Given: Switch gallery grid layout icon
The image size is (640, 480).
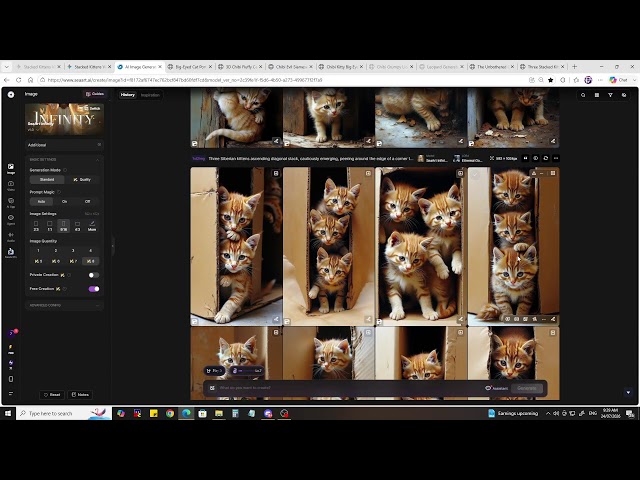Looking at the screenshot, I should click(597, 95).
